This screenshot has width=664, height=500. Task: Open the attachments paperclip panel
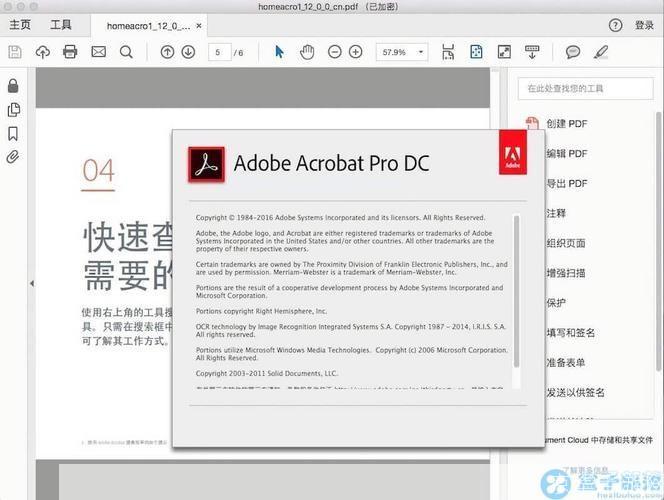coord(13,157)
